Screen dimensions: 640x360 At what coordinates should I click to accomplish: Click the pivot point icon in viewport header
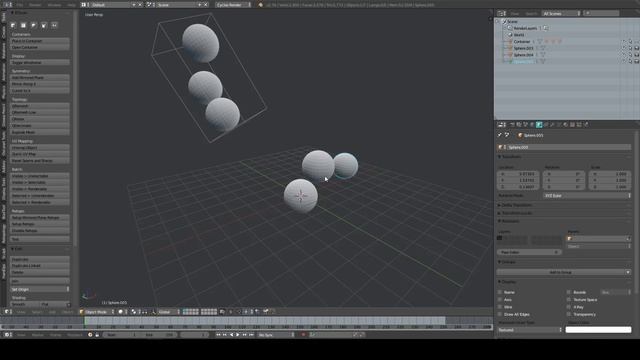coord(134,312)
